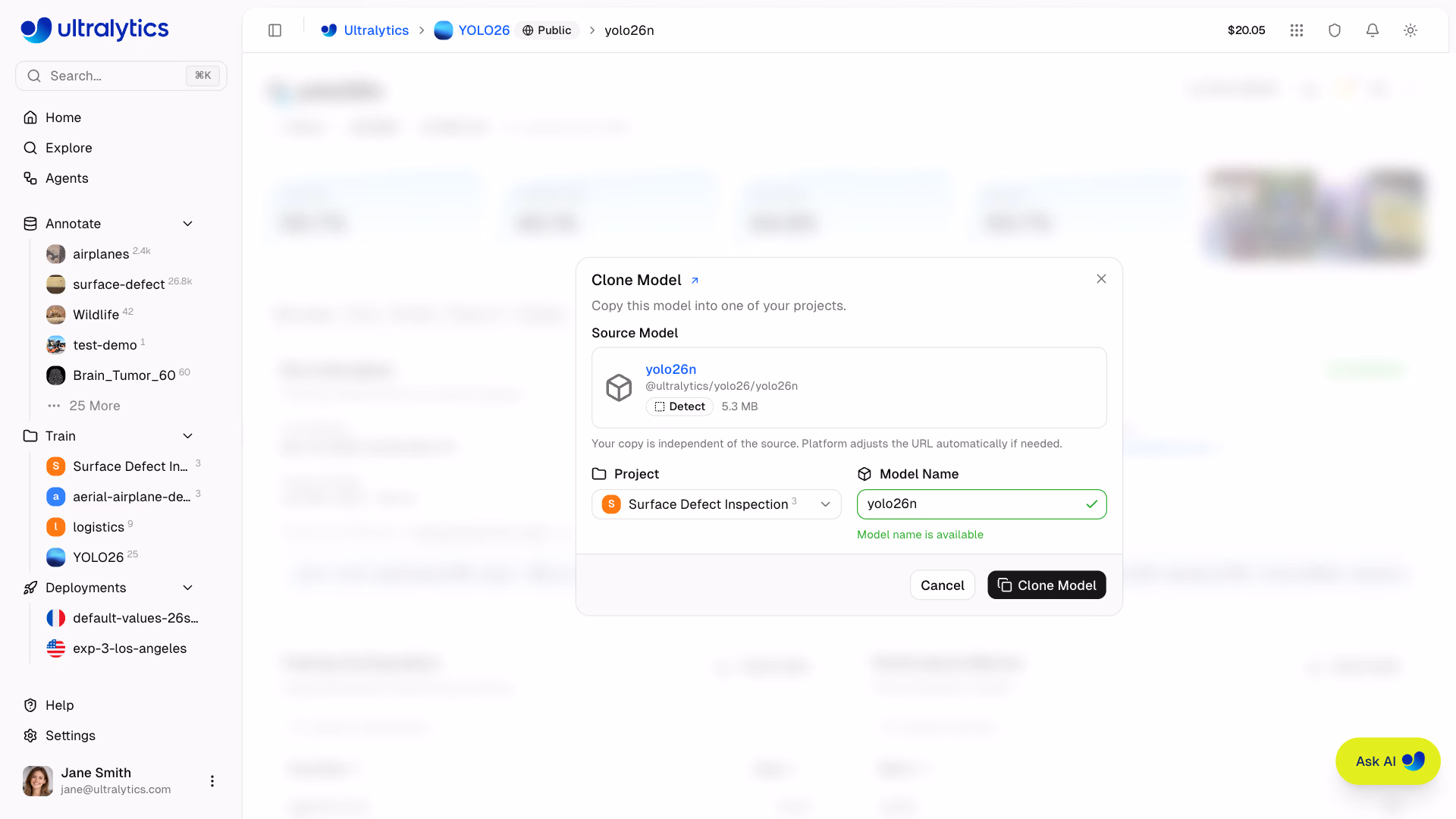The height and width of the screenshot is (819, 1456).
Task: Open Jane Smith account options menu
Action: point(212,781)
